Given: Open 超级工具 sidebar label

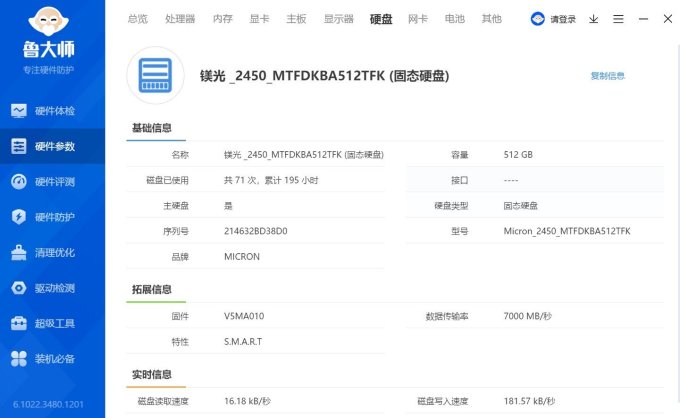Looking at the screenshot, I should point(55,323).
